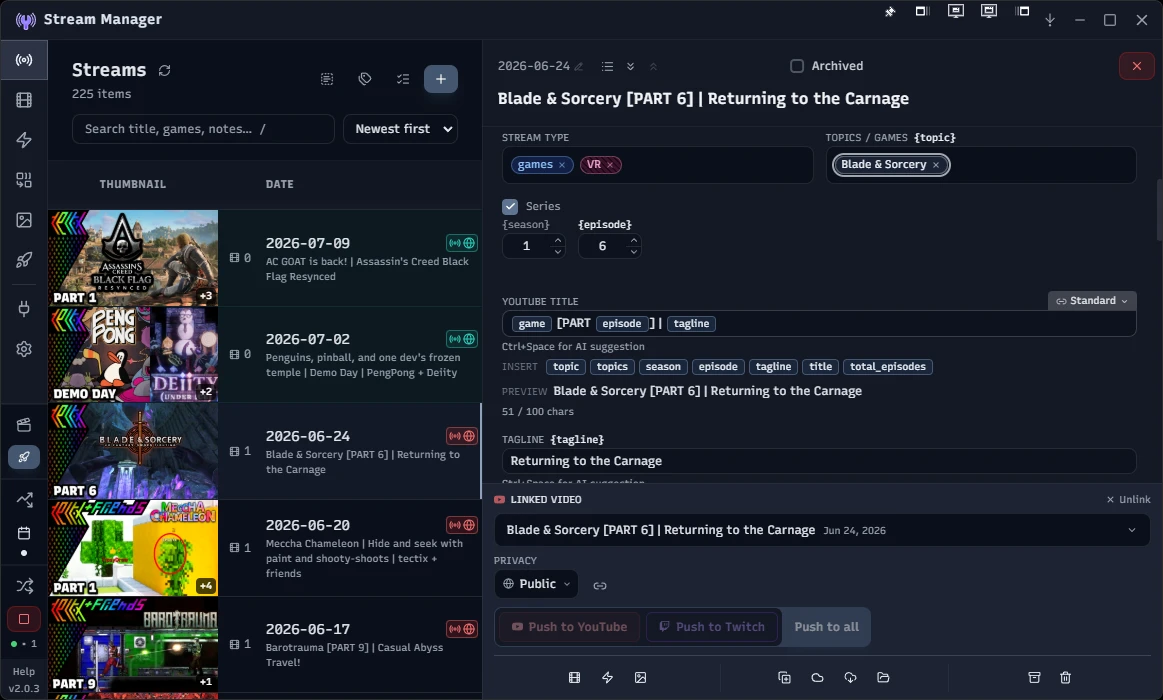Click the tagline text field
This screenshot has width=1163, height=700.
[819, 461]
